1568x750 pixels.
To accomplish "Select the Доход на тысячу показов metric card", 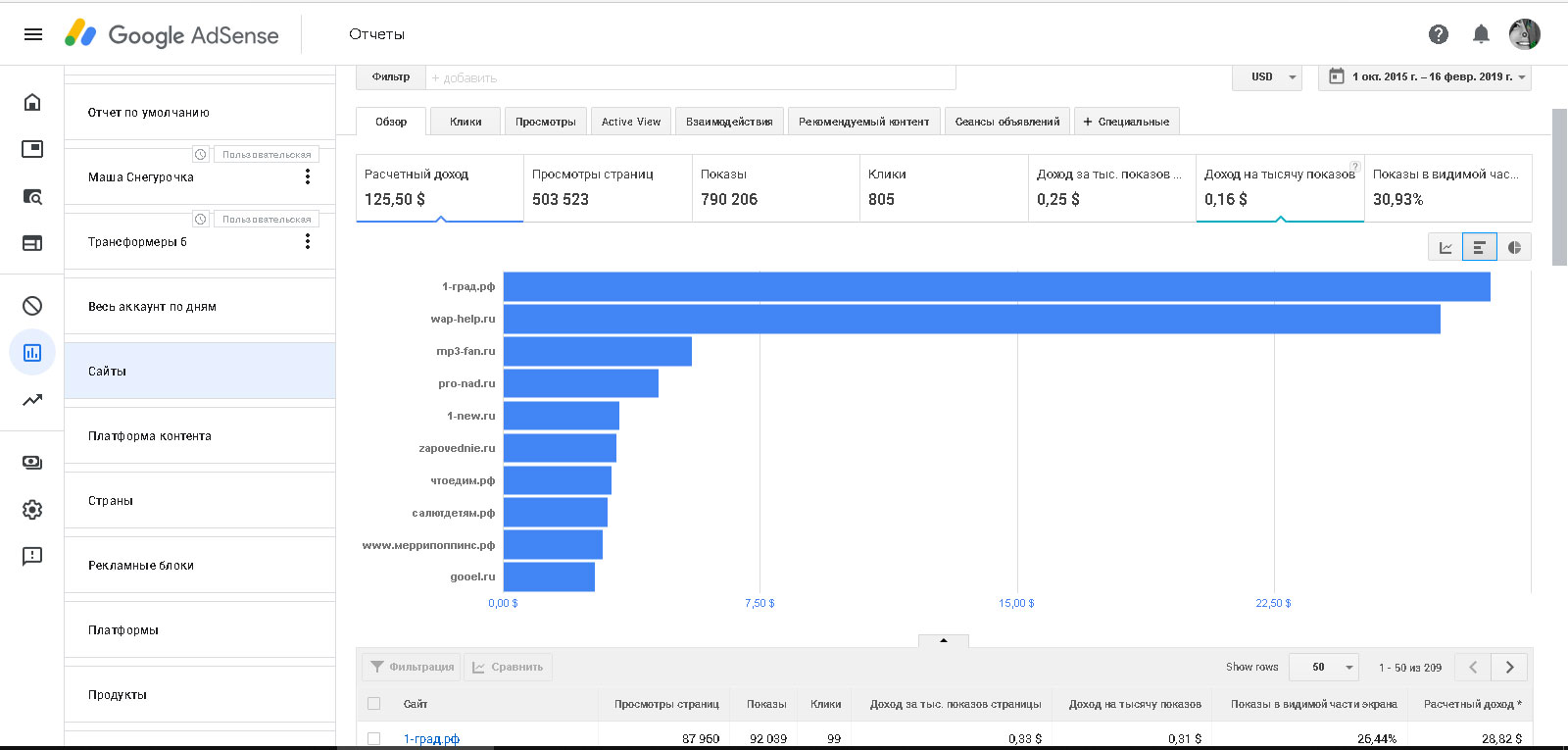I will pos(1280,187).
